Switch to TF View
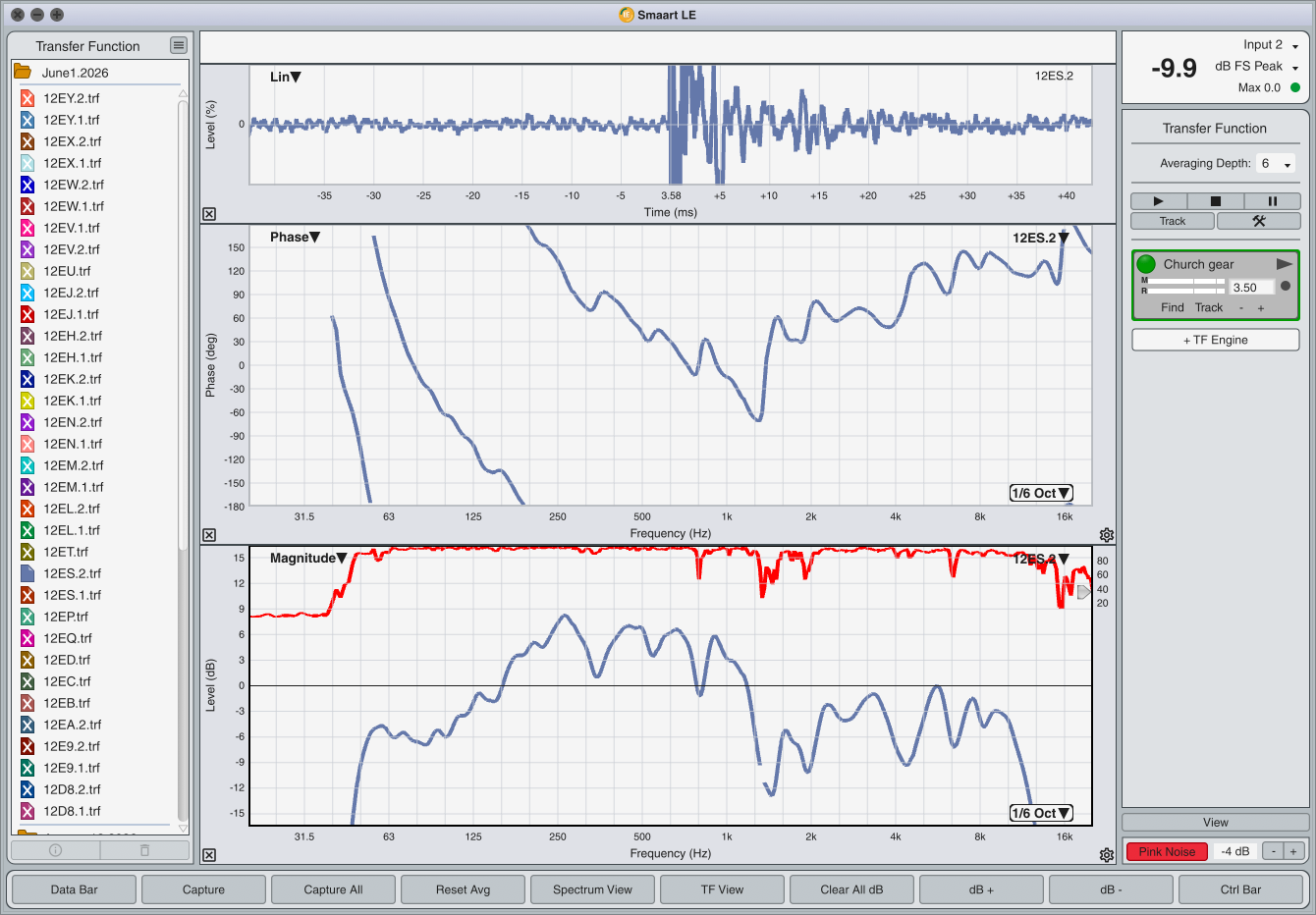Screen dimensions: 1316x915 click(722, 889)
